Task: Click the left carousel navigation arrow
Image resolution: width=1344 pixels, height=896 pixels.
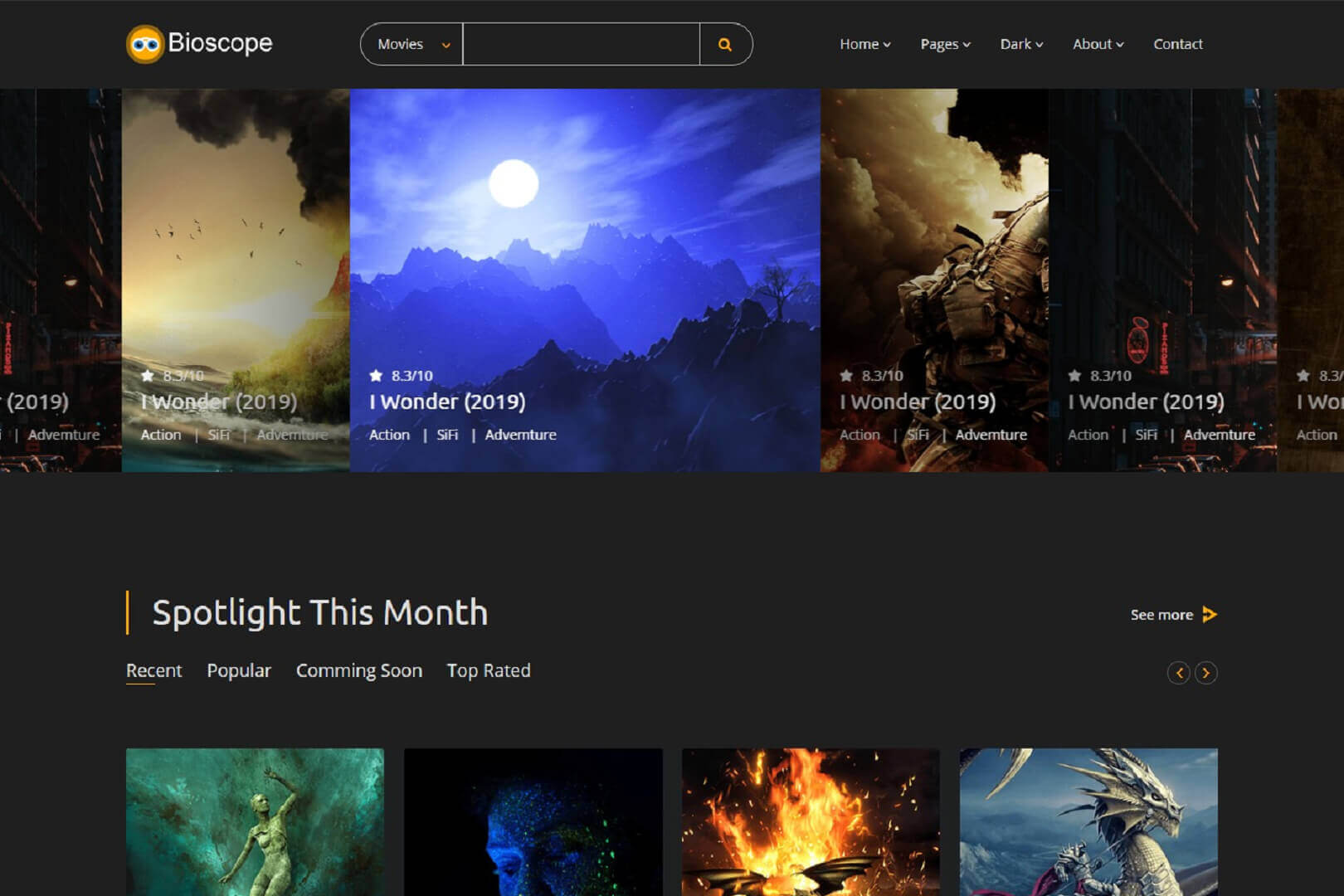Action: 1179,673
